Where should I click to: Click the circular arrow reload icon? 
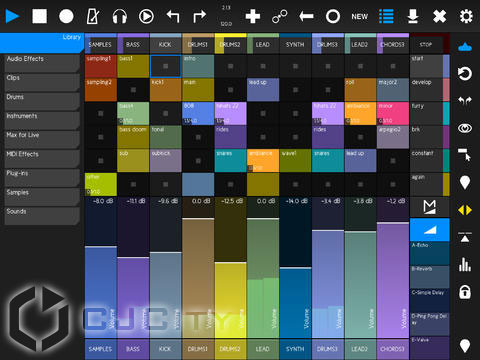click(465, 73)
